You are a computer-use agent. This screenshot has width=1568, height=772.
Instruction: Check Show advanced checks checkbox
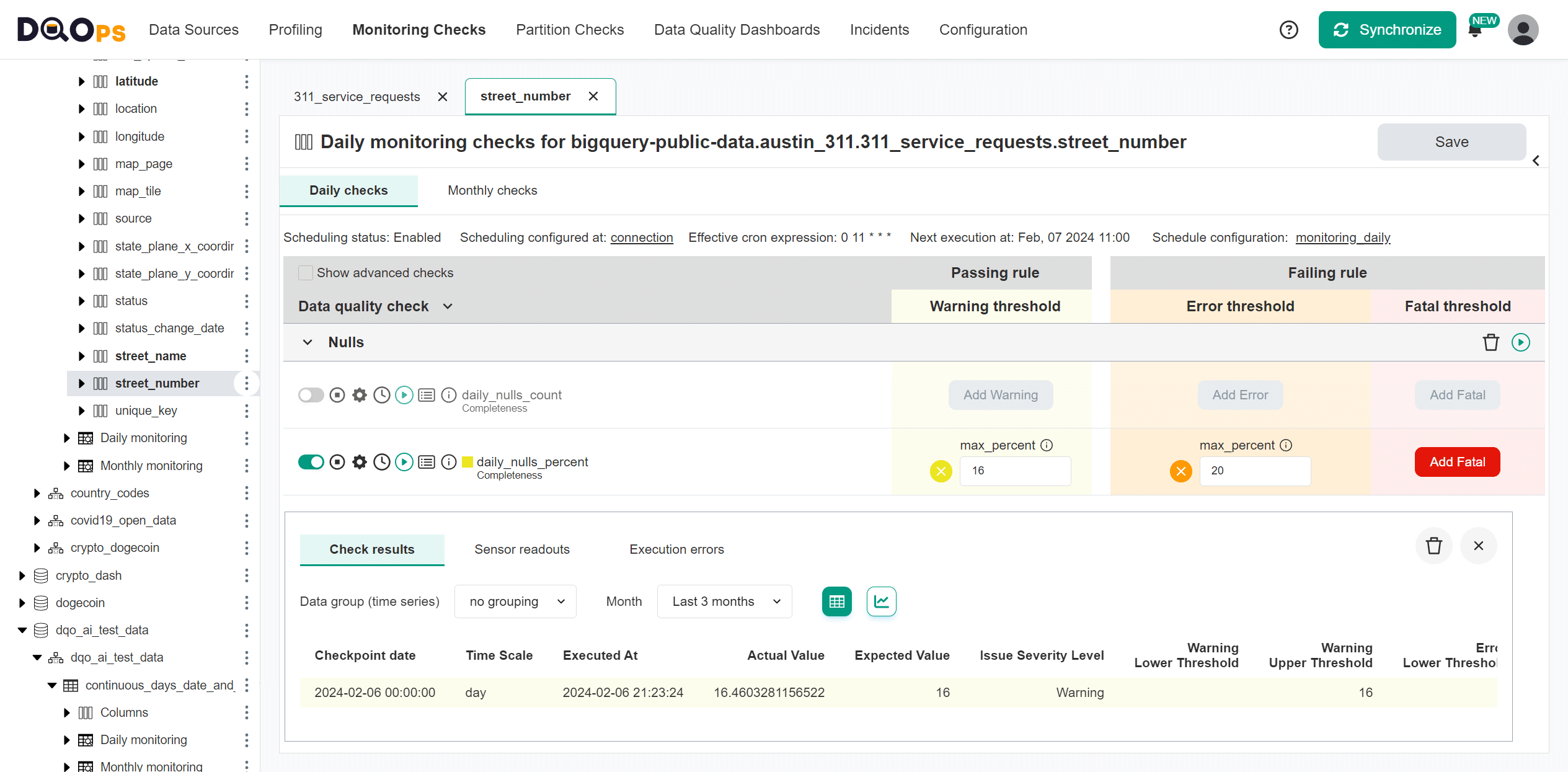pos(306,273)
